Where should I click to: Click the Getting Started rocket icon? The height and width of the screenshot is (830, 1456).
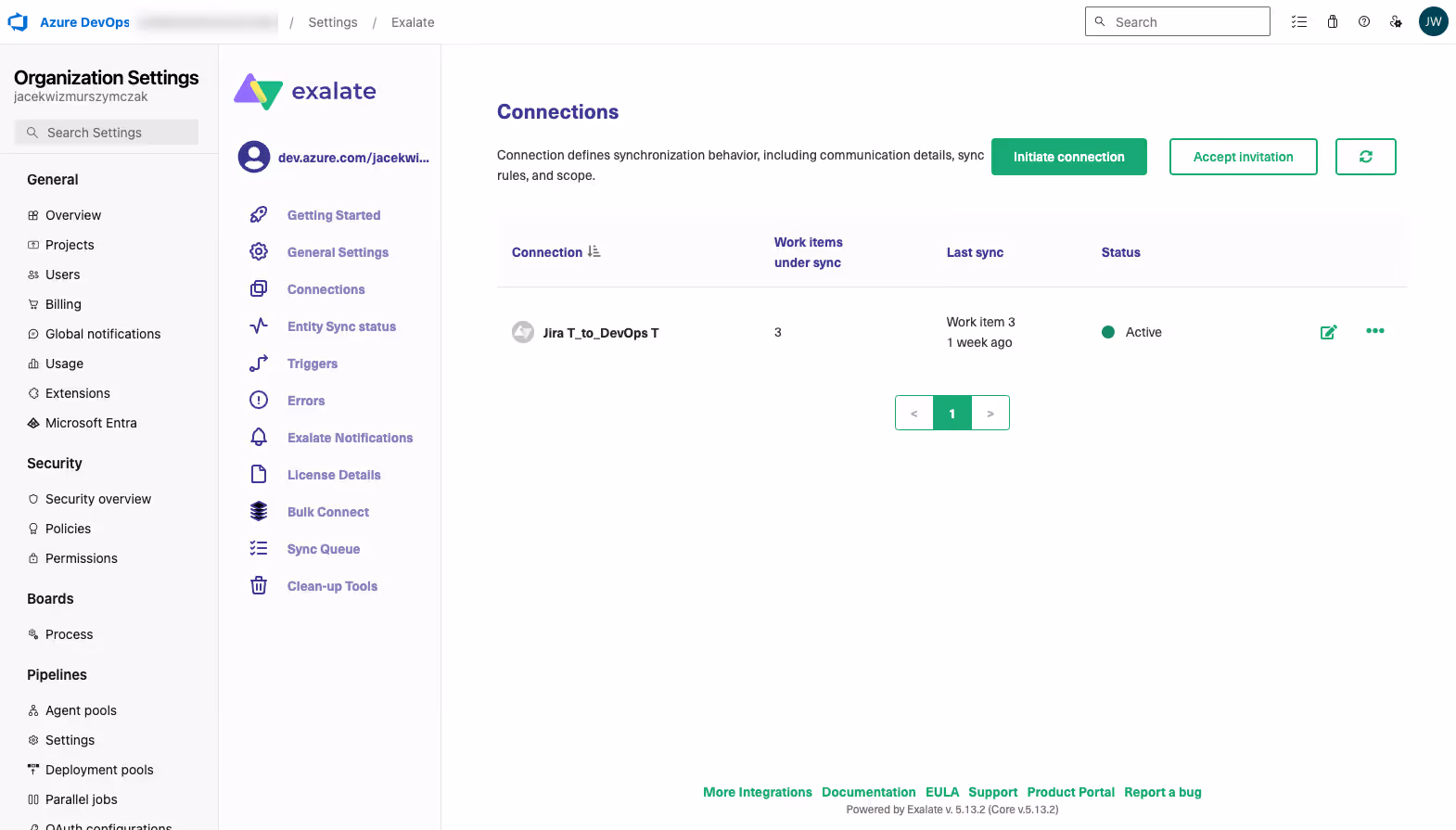click(259, 215)
